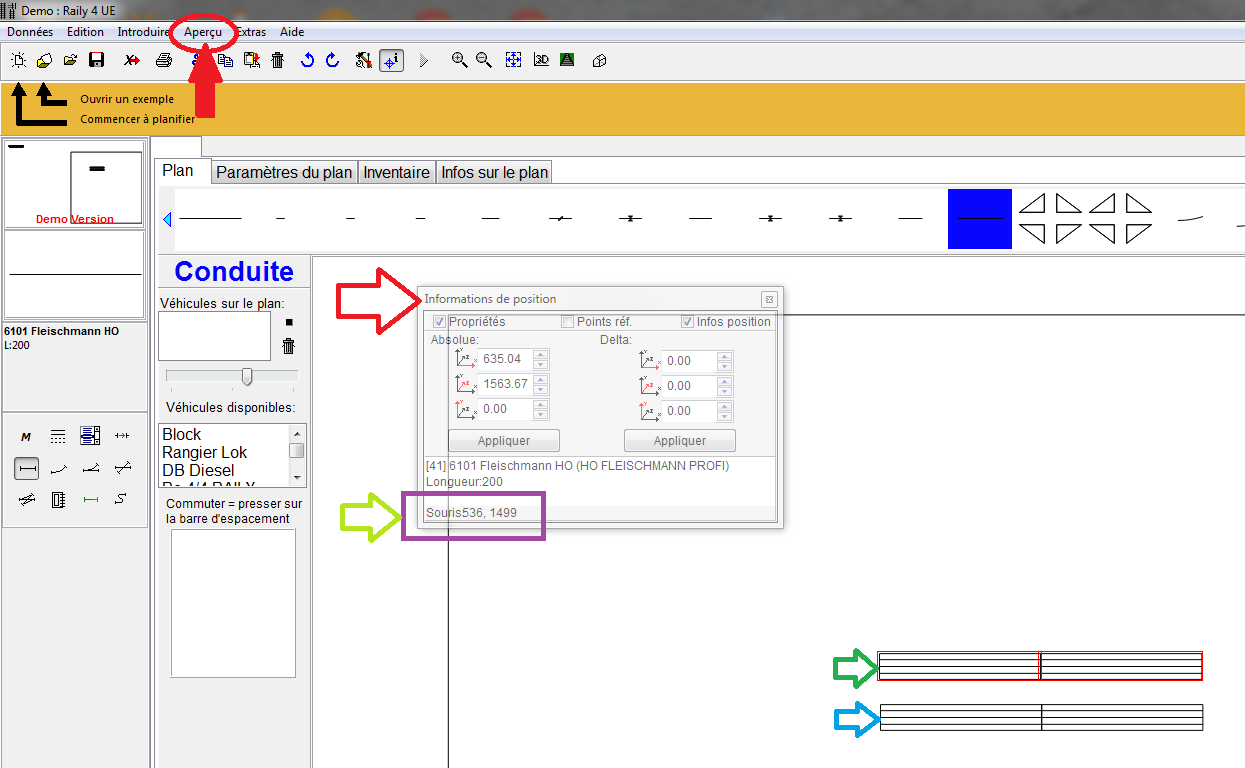The image size is (1245, 768).
Task: Select the straight track palette tool
Action: (x=27, y=468)
